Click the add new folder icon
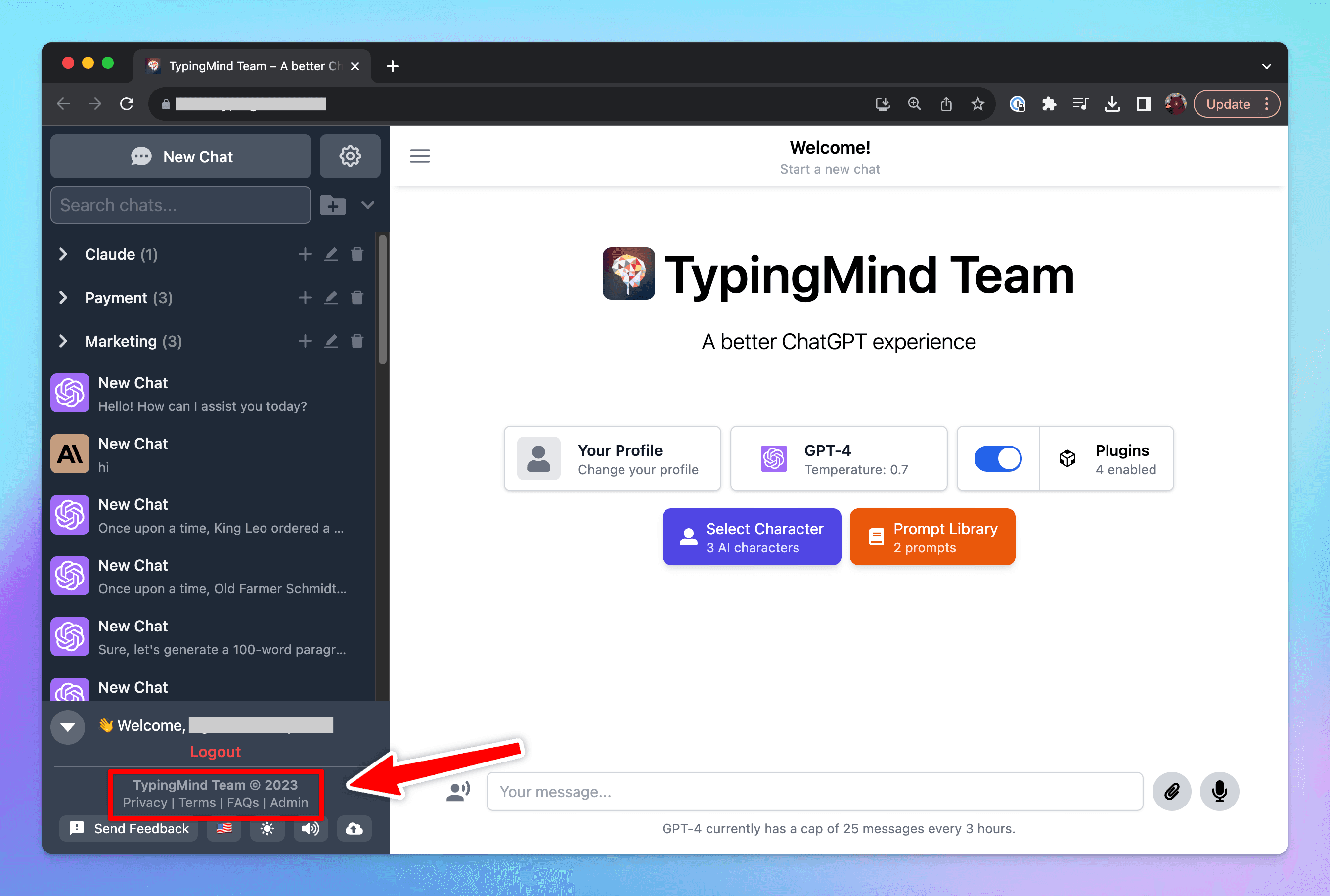This screenshot has width=1330, height=896. click(x=333, y=205)
